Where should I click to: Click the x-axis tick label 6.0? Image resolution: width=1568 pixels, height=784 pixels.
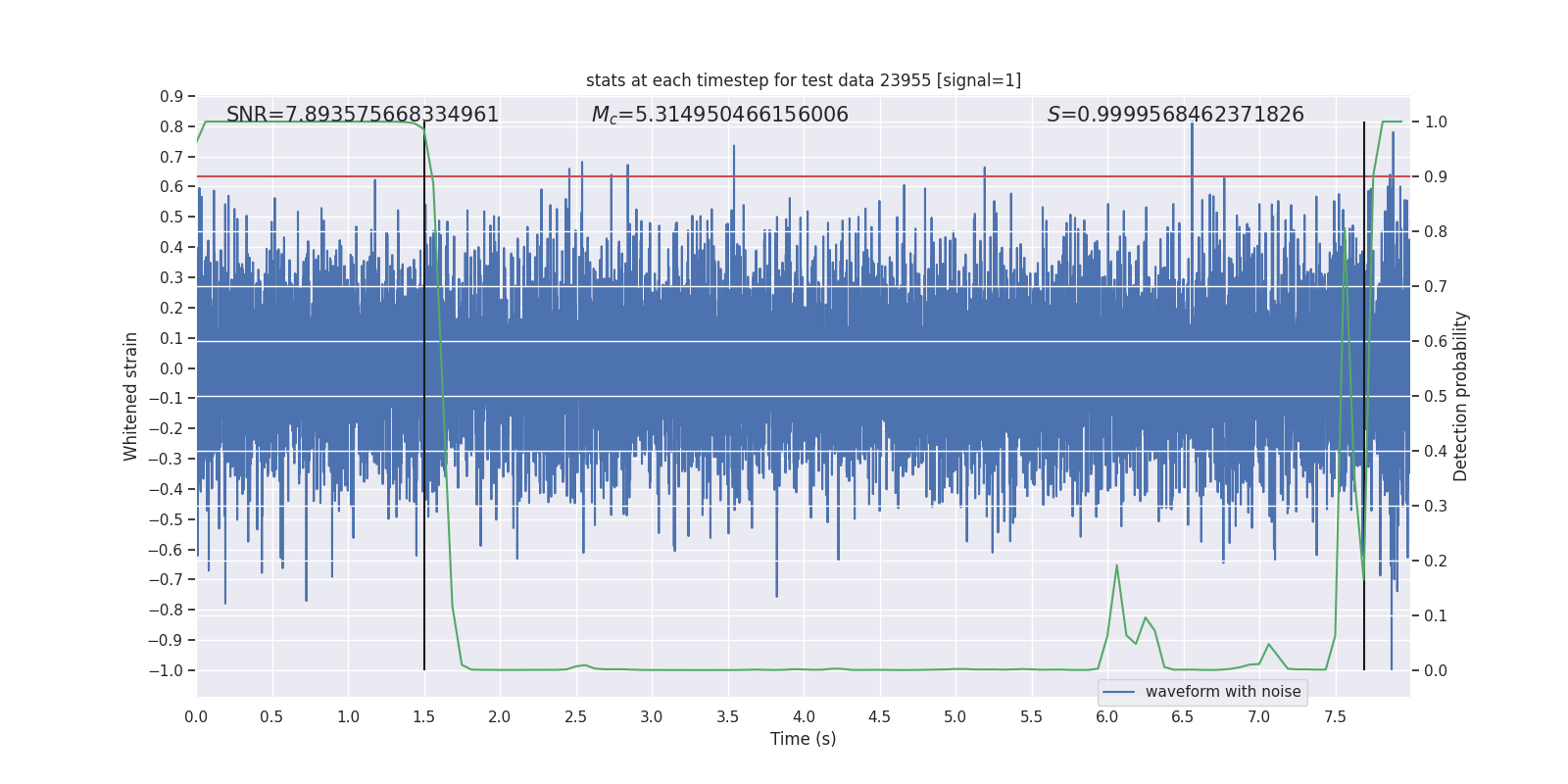1107,717
